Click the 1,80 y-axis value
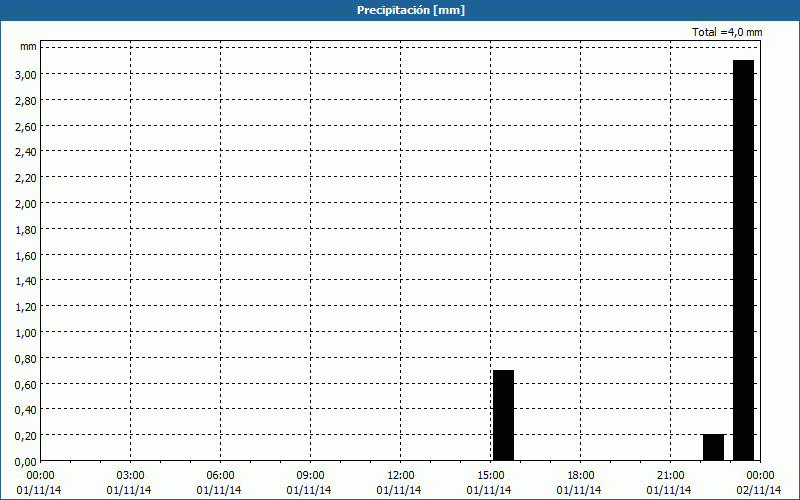 point(27,230)
